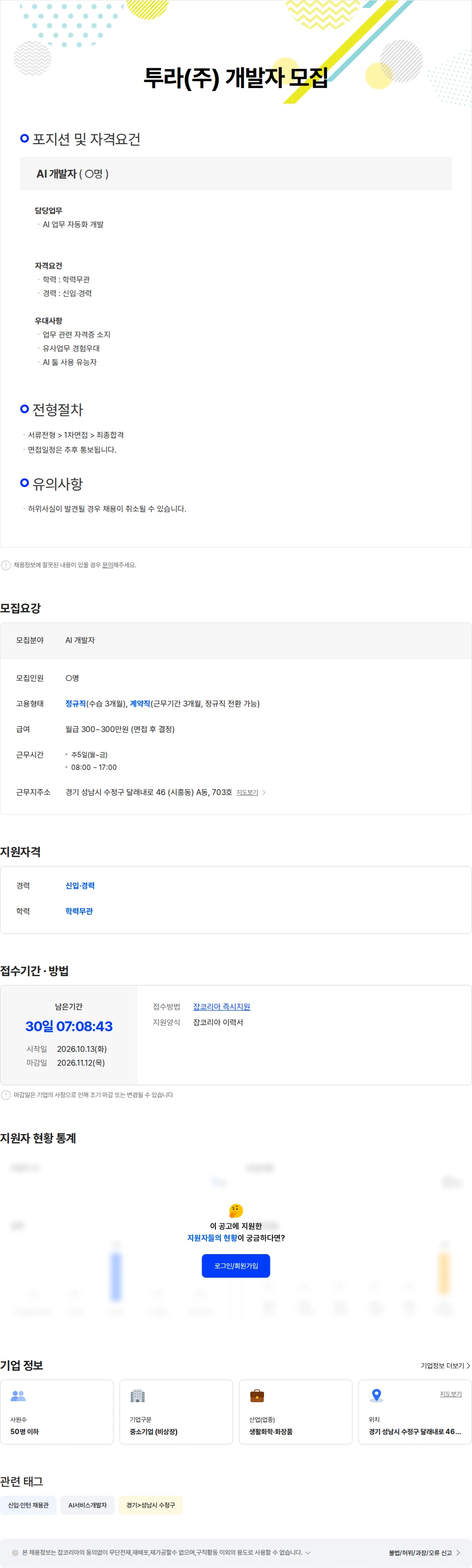Click the 사원수 50명 이하 card
This screenshot has height=1568, width=472.
click(x=57, y=1412)
